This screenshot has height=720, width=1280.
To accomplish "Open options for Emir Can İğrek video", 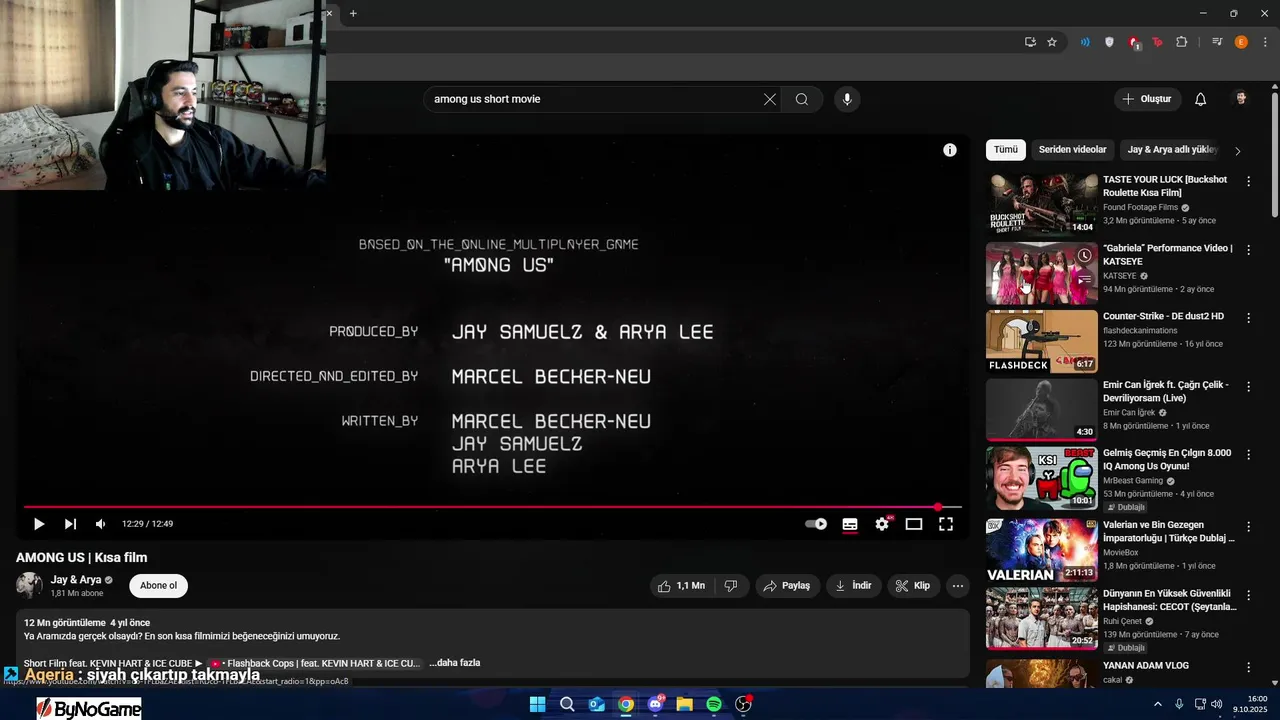I will coord(1248,385).
